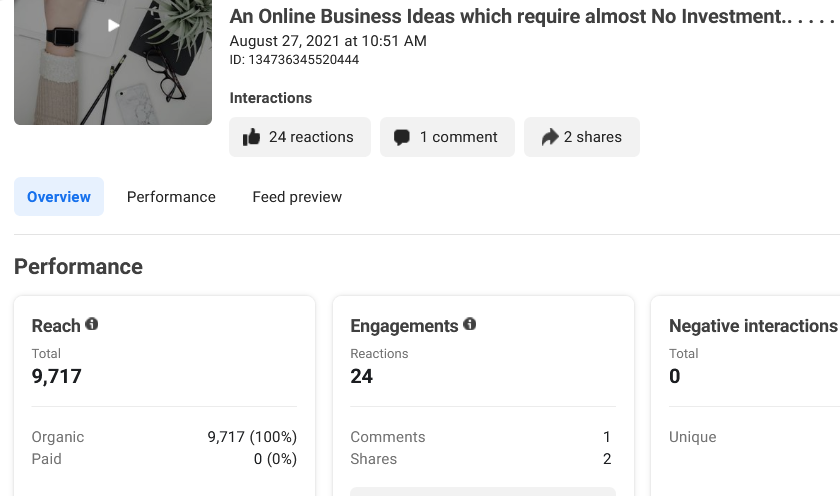840x496 pixels.
Task: Select the Overview tab
Action: click(59, 197)
